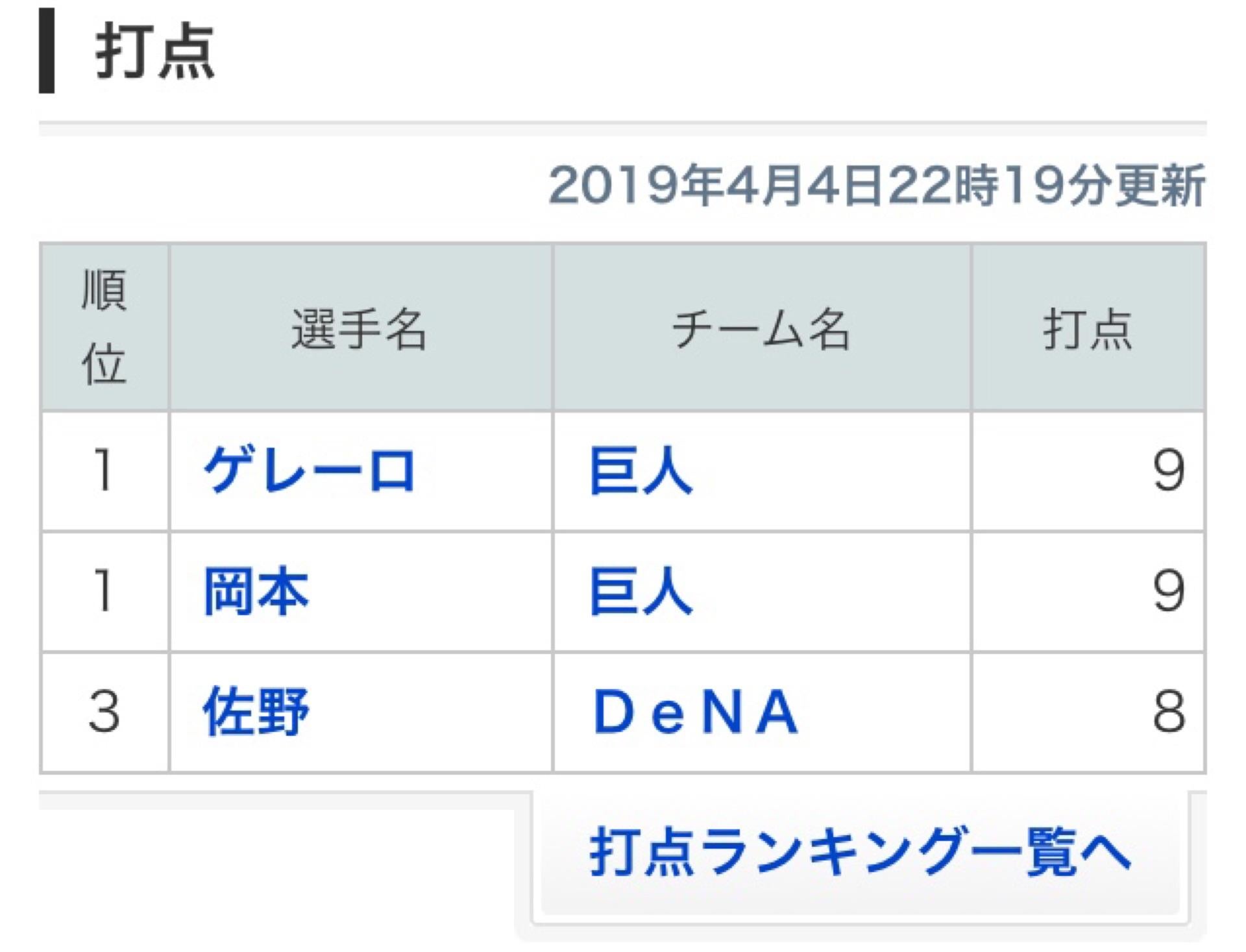The image size is (1246, 952).
Task: Click the 打点 section heading
Action: pyautogui.click(x=155, y=52)
